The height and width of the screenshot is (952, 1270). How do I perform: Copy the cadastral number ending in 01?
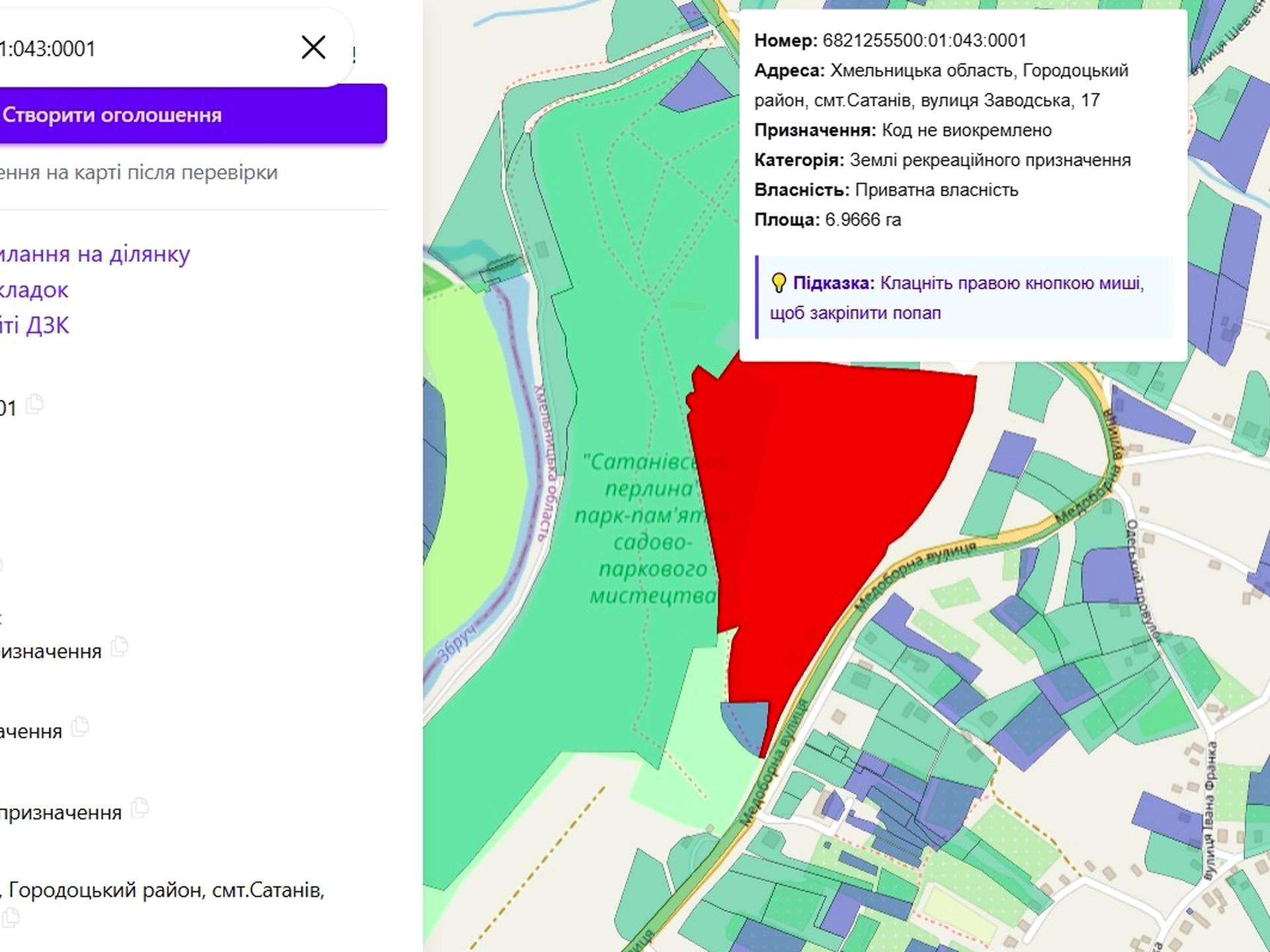click(x=35, y=404)
